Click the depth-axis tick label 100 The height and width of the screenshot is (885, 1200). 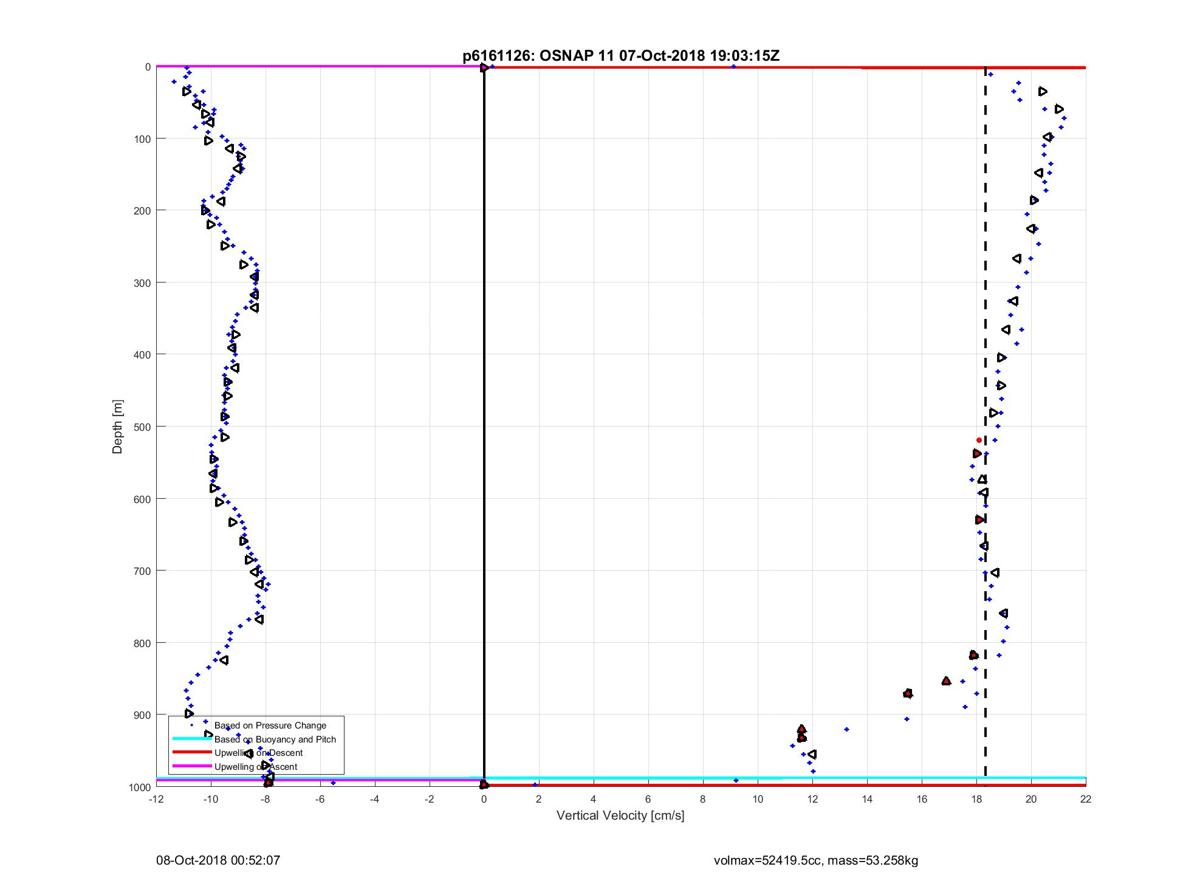[x=141, y=139]
